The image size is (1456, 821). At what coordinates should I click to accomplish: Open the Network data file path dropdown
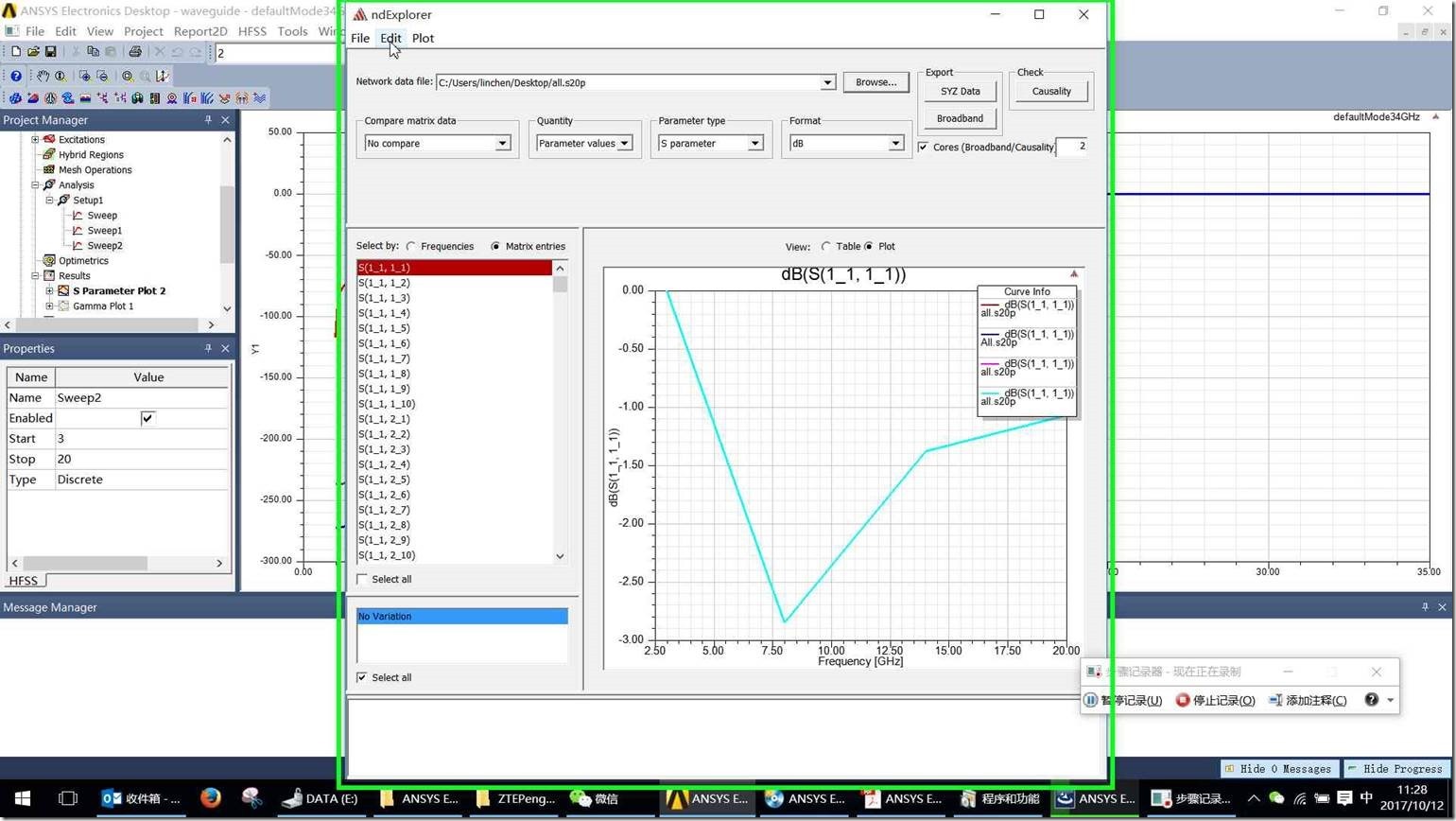[827, 83]
